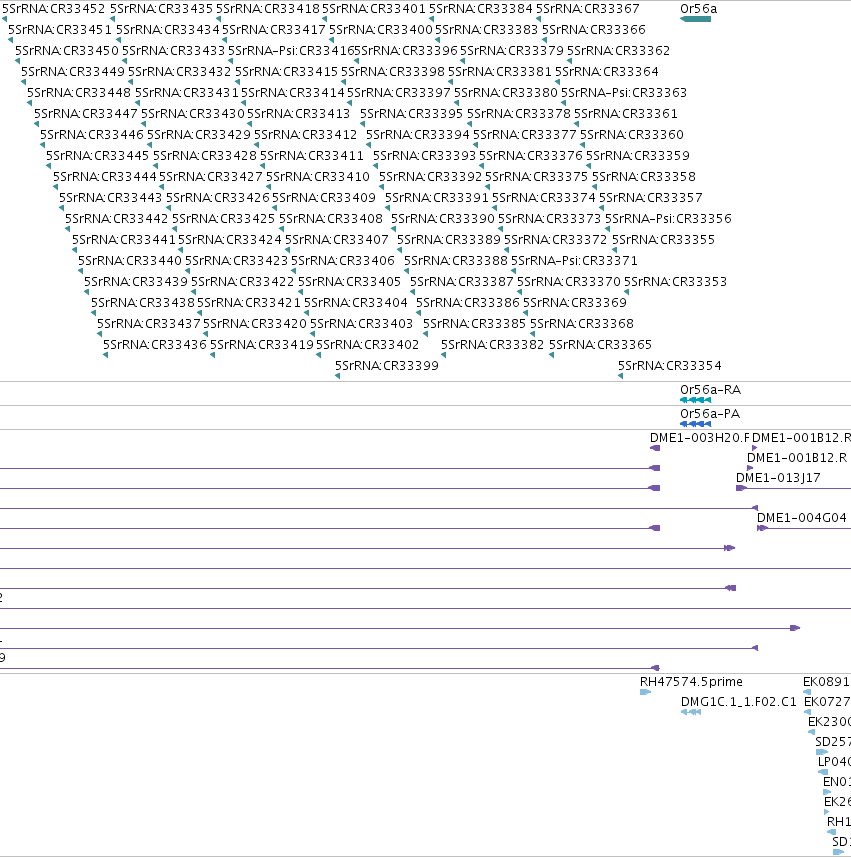Click the DMG1C.1_1.F02.C1 EST arrow glyph
Viewport: 851px width, 857px height.
(x=691, y=712)
